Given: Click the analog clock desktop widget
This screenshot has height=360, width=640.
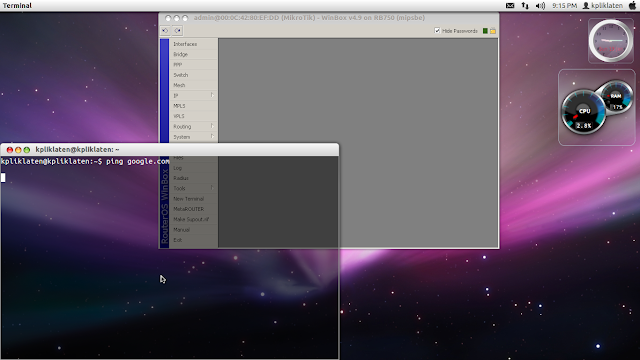Looking at the screenshot, I should pos(611,41).
